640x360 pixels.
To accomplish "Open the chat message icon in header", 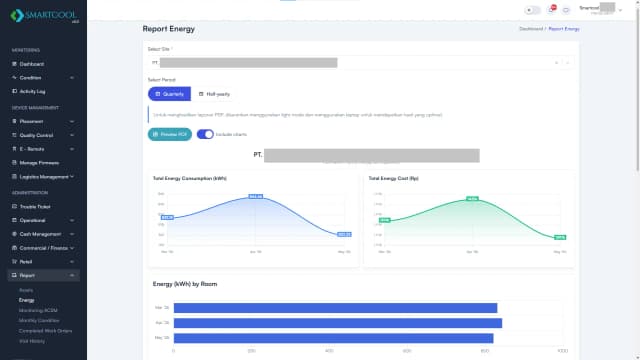I will pos(566,10).
